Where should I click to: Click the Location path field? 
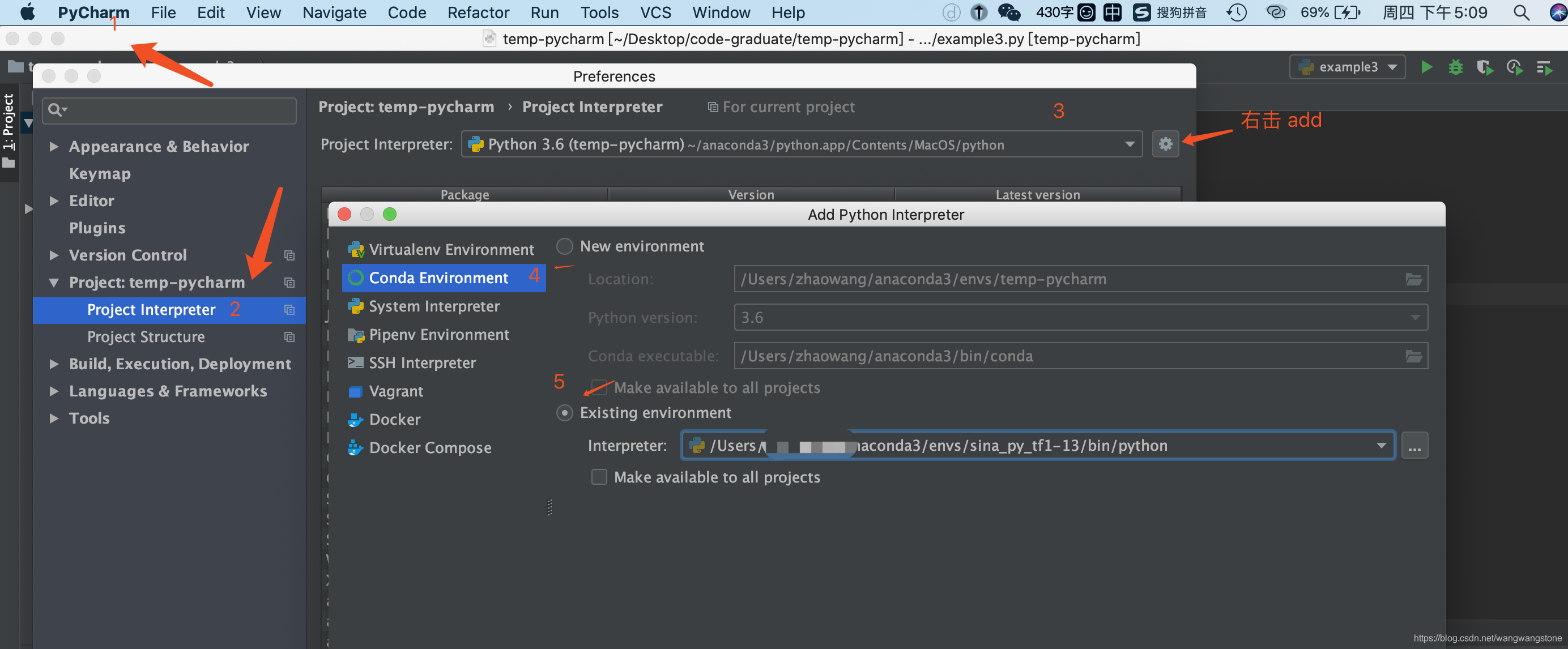coord(1080,279)
